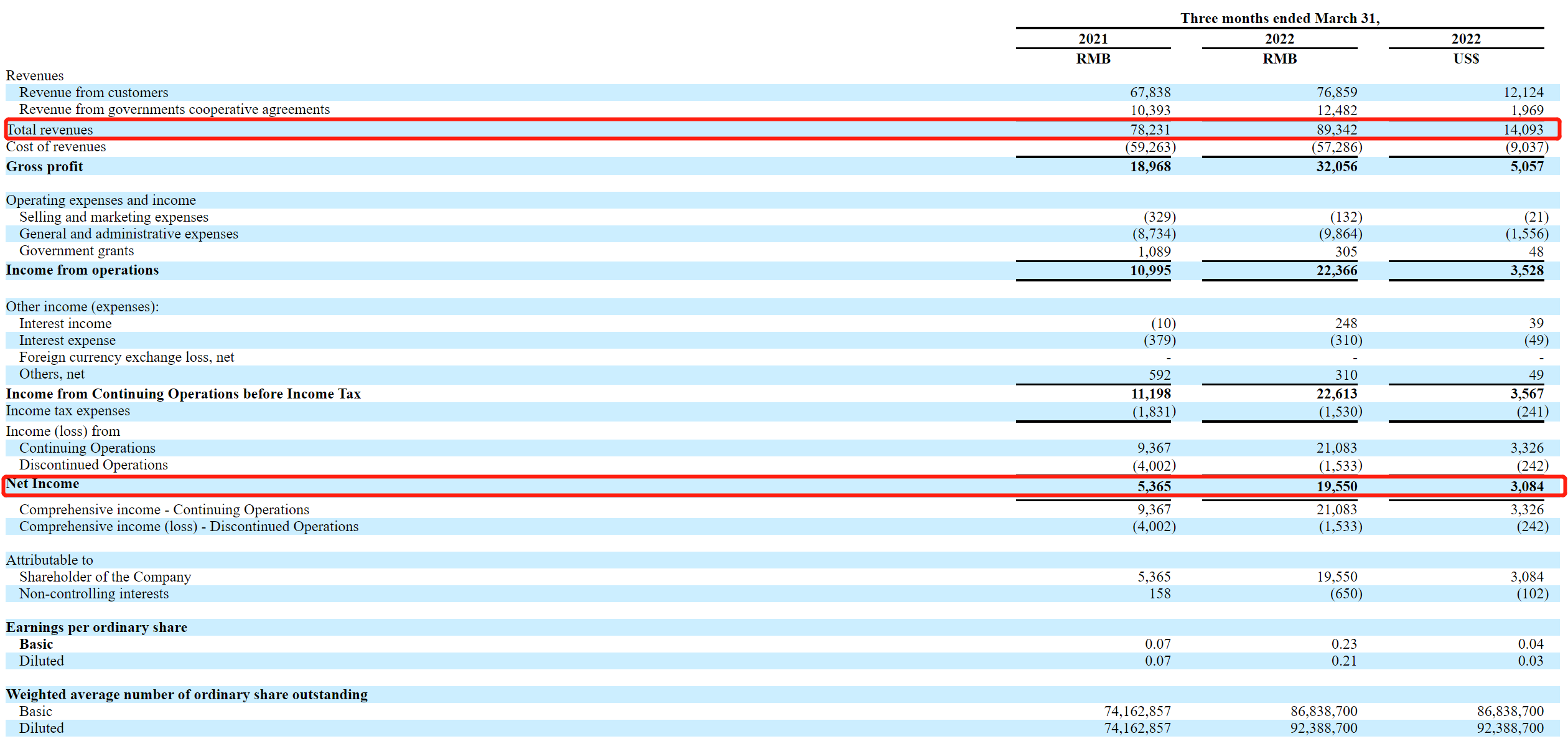
Task: Click the Three months ended March 31 header
Action: tap(1279, 18)
